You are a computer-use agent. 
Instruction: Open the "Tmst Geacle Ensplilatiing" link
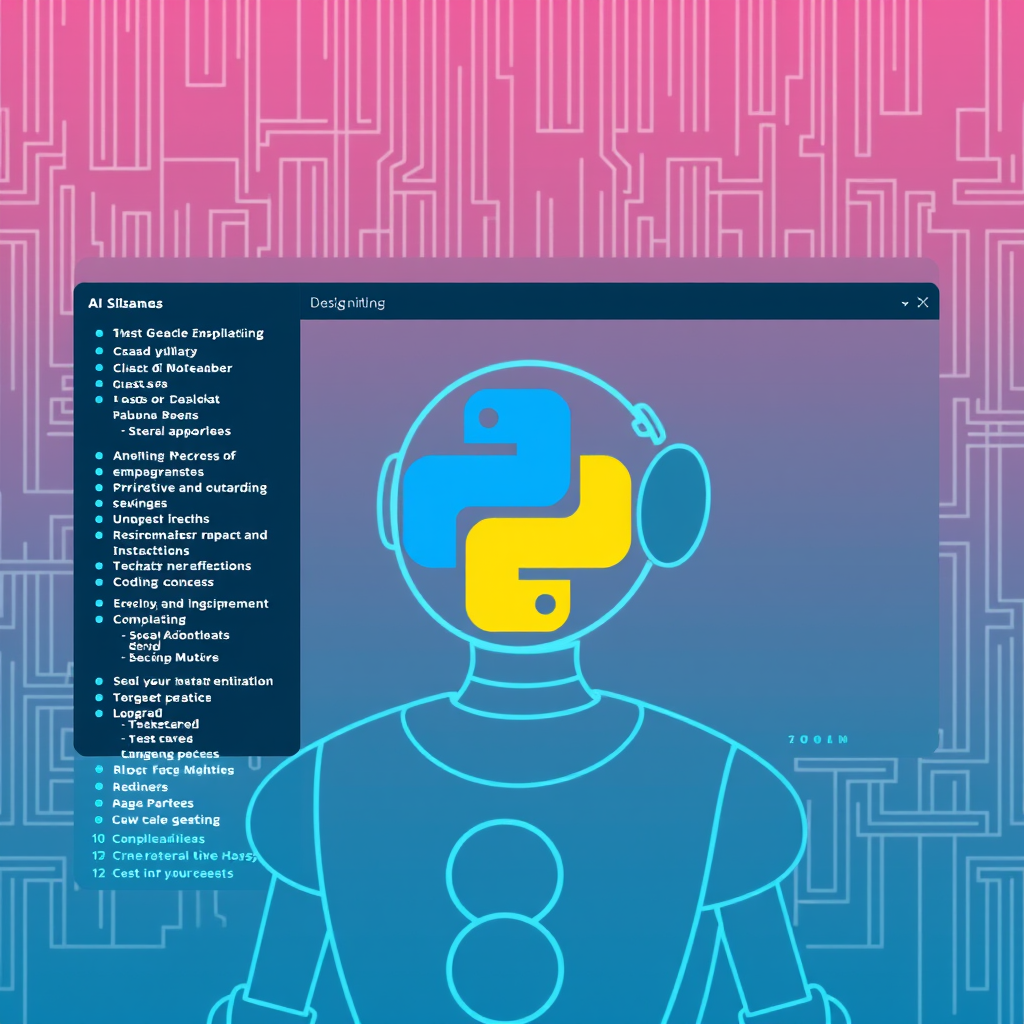pos(186,332)
